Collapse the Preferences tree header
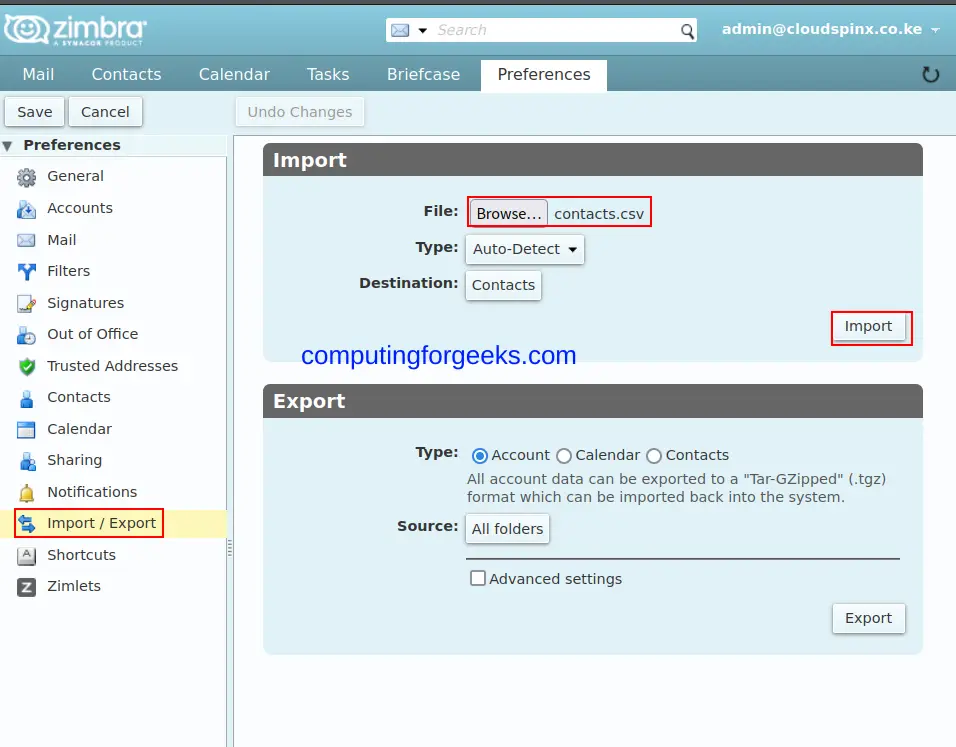 pyautogui.click(x=7, y=146)
